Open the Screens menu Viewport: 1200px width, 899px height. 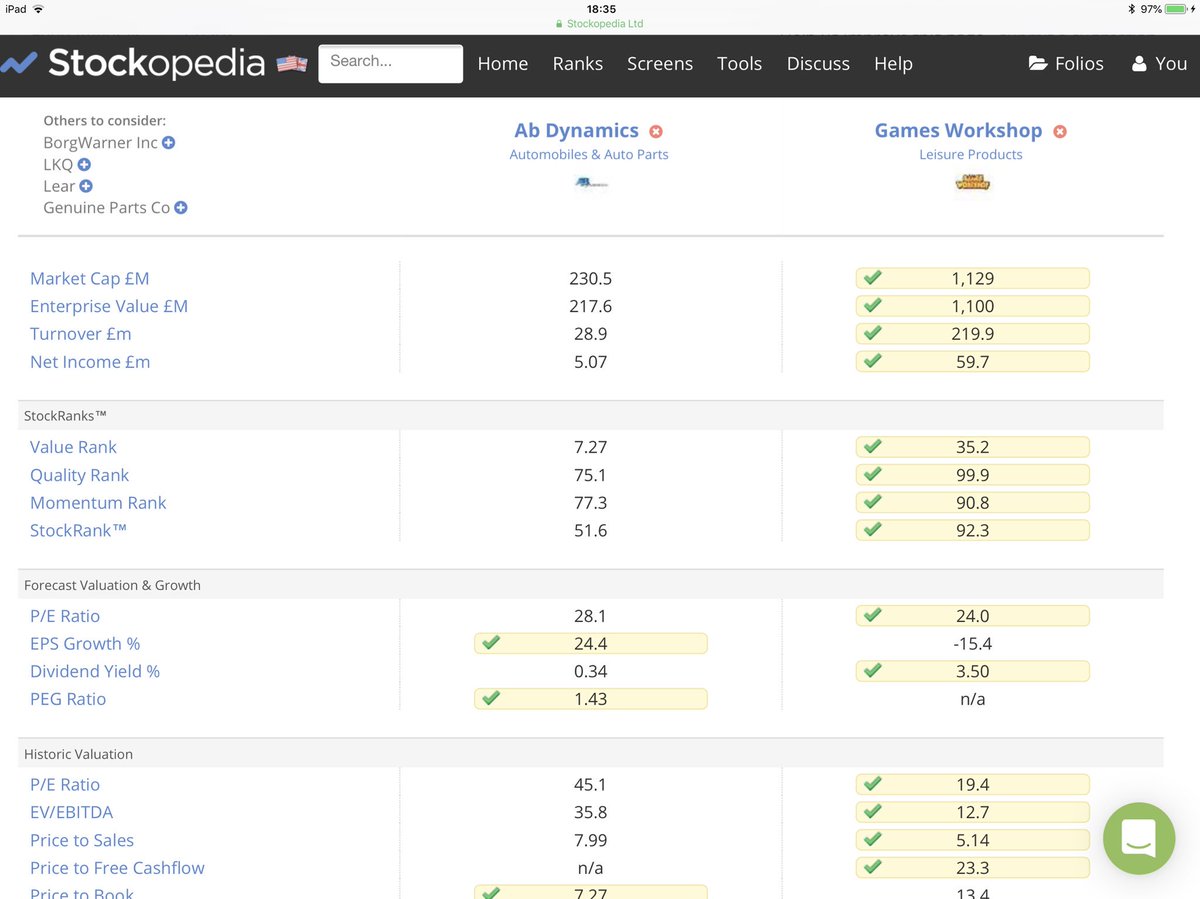pos(660,63)
